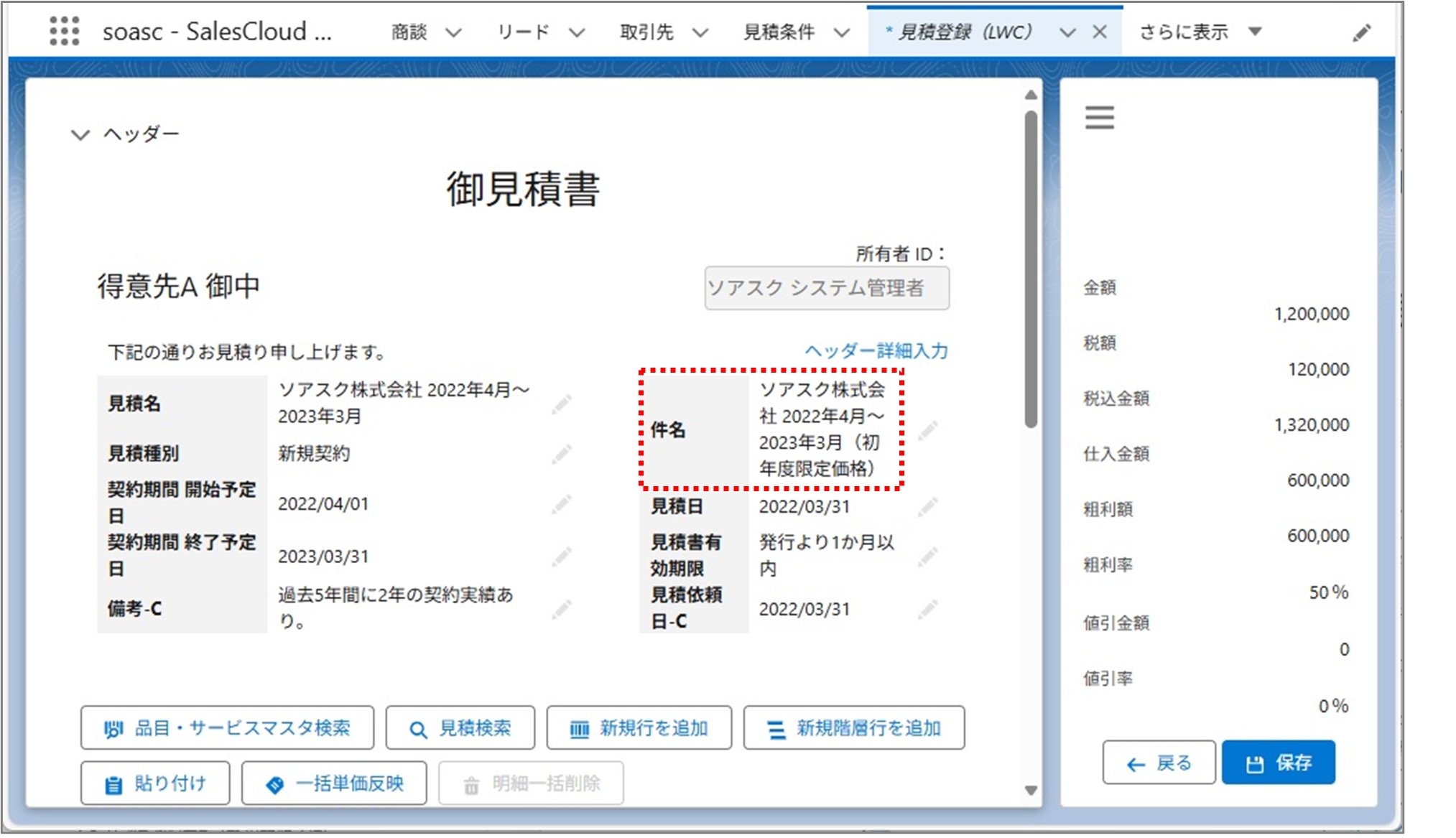Viewport: 1456px width, 838px height.
Task: Expand the 商談 tab dropdown arrow
Action: coord(453,32)
